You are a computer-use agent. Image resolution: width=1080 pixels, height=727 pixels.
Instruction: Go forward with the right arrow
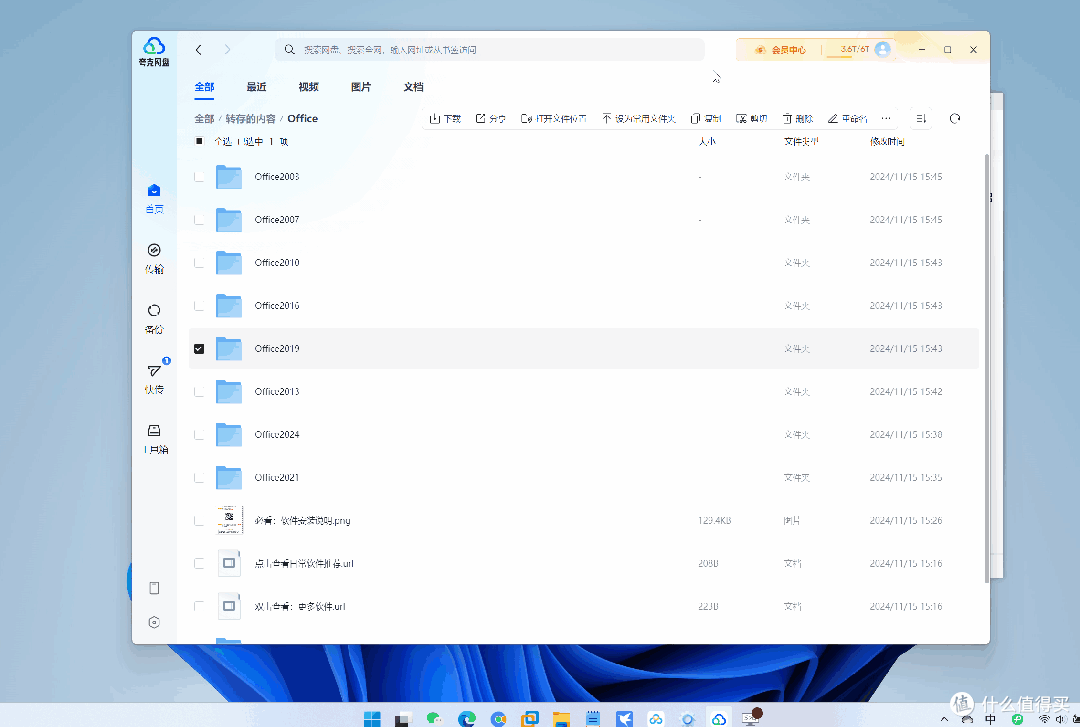(x=227, y=50)
